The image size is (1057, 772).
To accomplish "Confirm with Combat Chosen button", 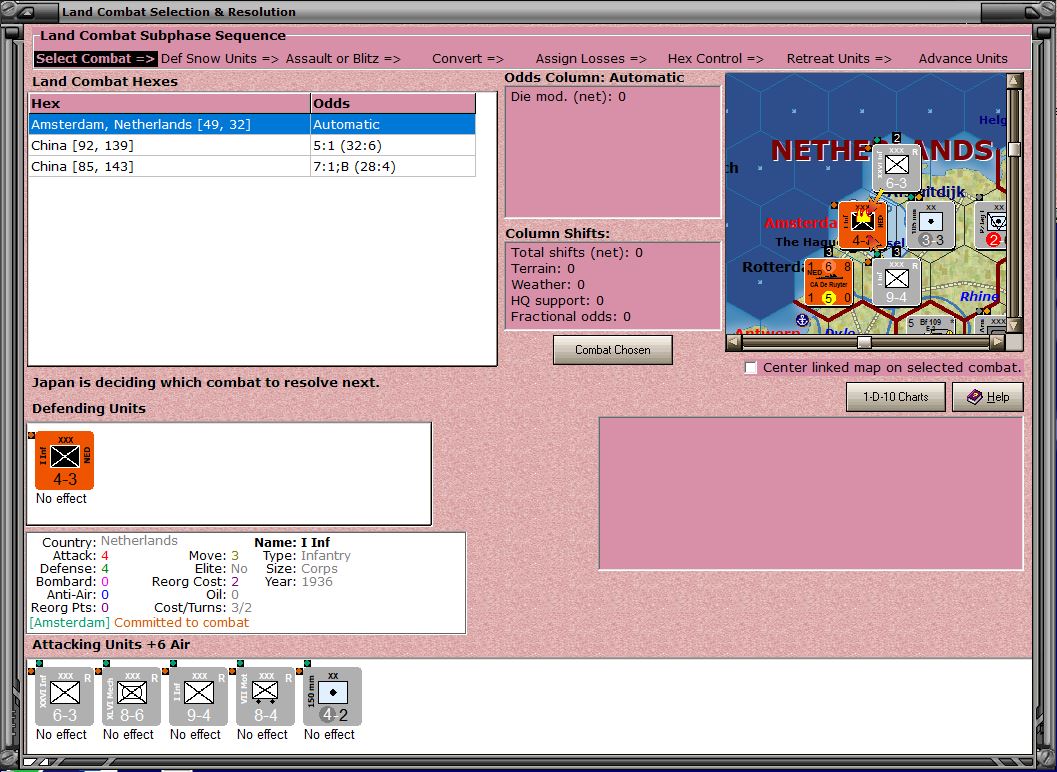I will pyautogui.click(x=613, y=350).
